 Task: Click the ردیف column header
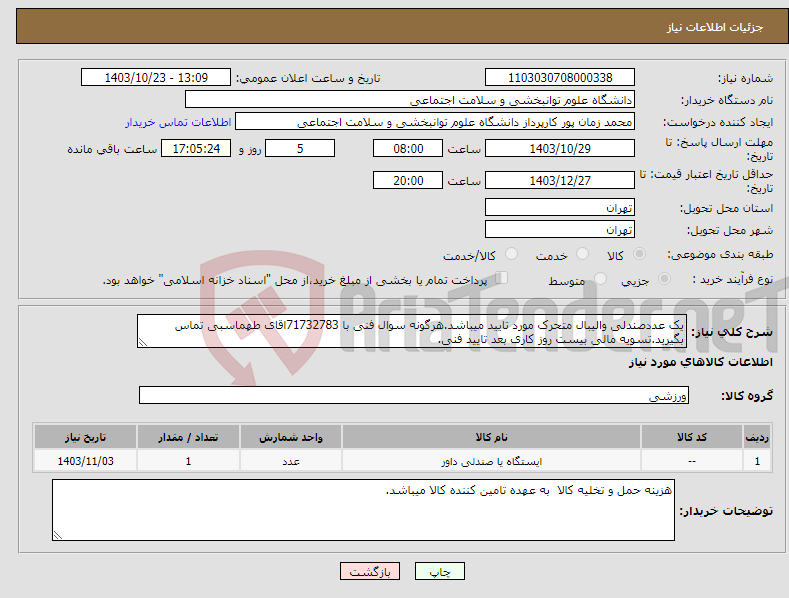[757, 437]
